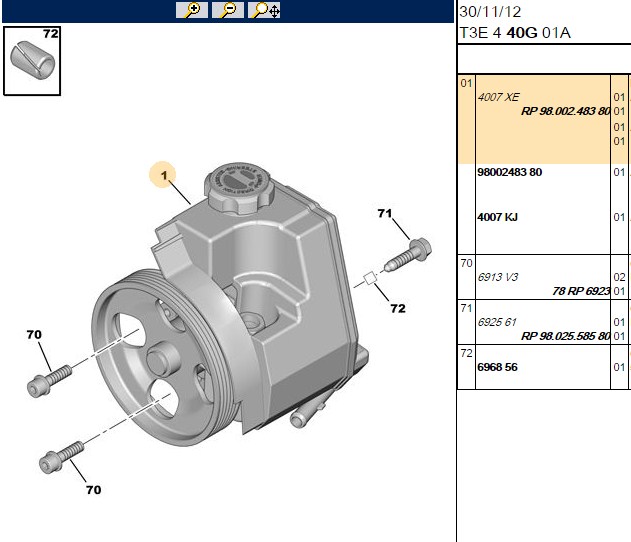
Task: Click row index 72 in parts table
Action: 466,353
